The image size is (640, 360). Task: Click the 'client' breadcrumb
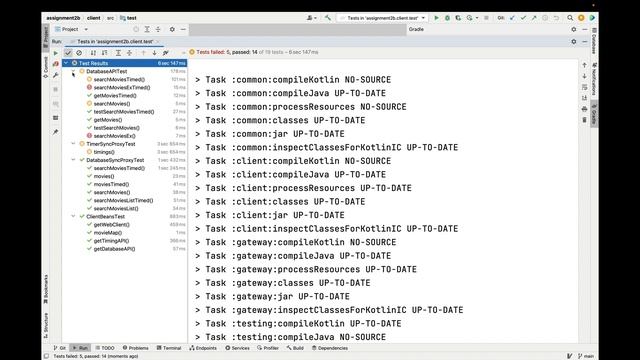pos(93,18)
